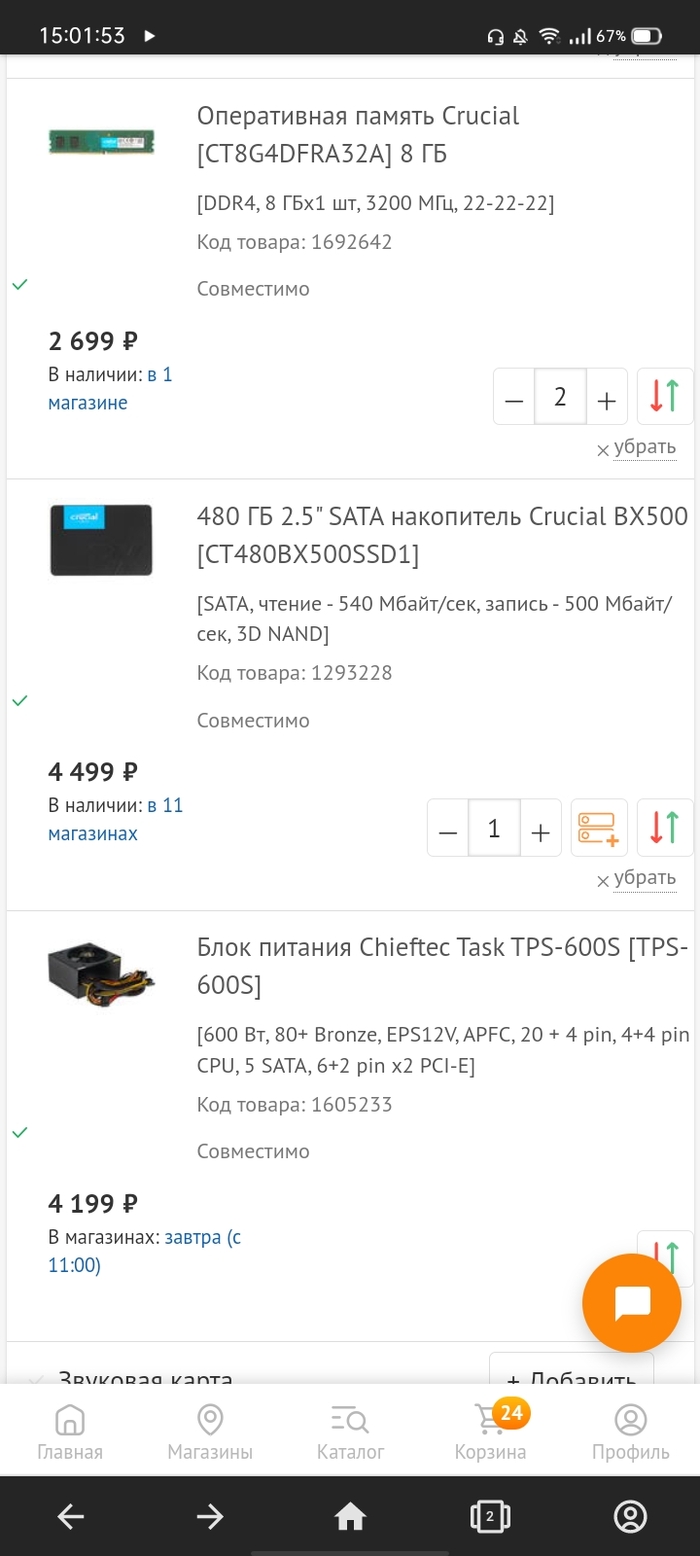This screenshot has height=1556, width=700.
Task: Tap the orange chat support bubble
Action: coord(631,1302)
